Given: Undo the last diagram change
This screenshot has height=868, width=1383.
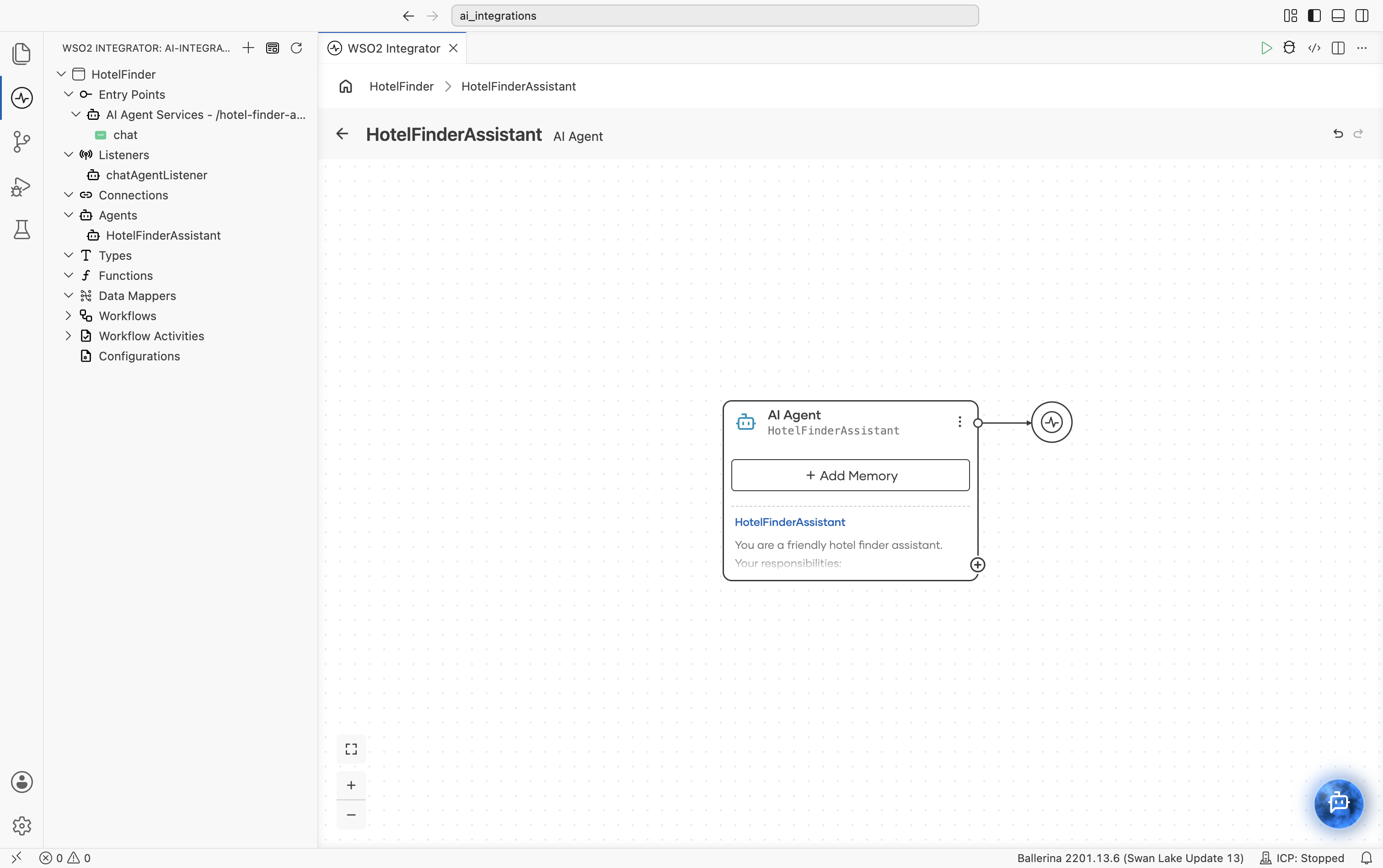Looking at the screenshot, I should [x=1338, y=134].
